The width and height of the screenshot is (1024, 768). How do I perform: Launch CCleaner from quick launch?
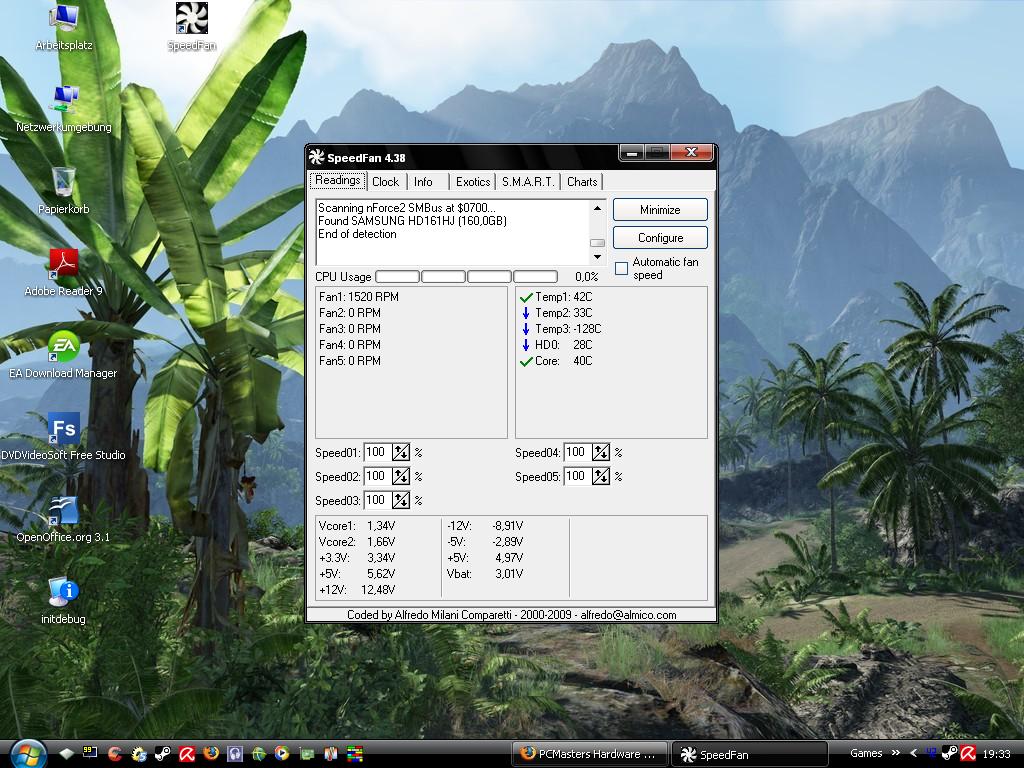pyautogui.click(x=114, y=754)
